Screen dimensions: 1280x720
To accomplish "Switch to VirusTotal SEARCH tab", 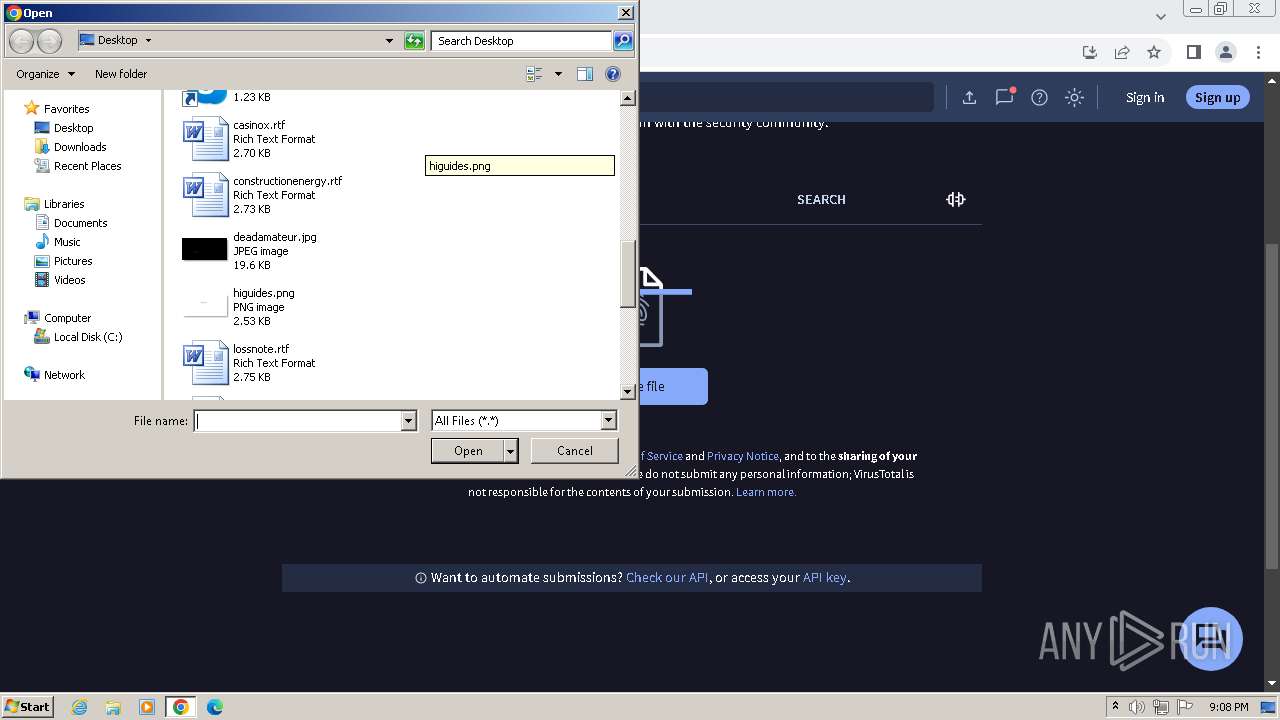I will (821, 200).
